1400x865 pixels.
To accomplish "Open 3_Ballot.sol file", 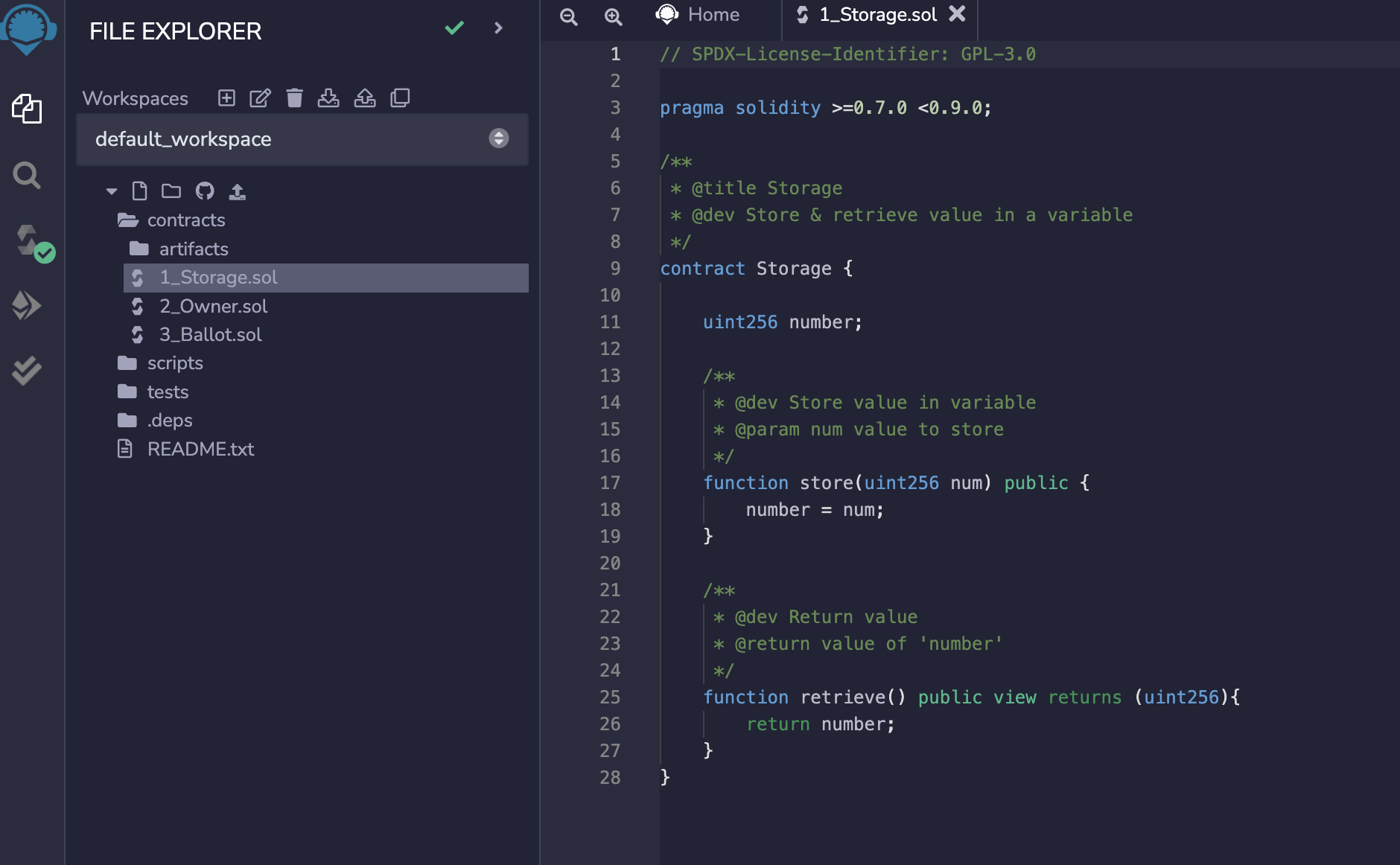I will 197,335.
